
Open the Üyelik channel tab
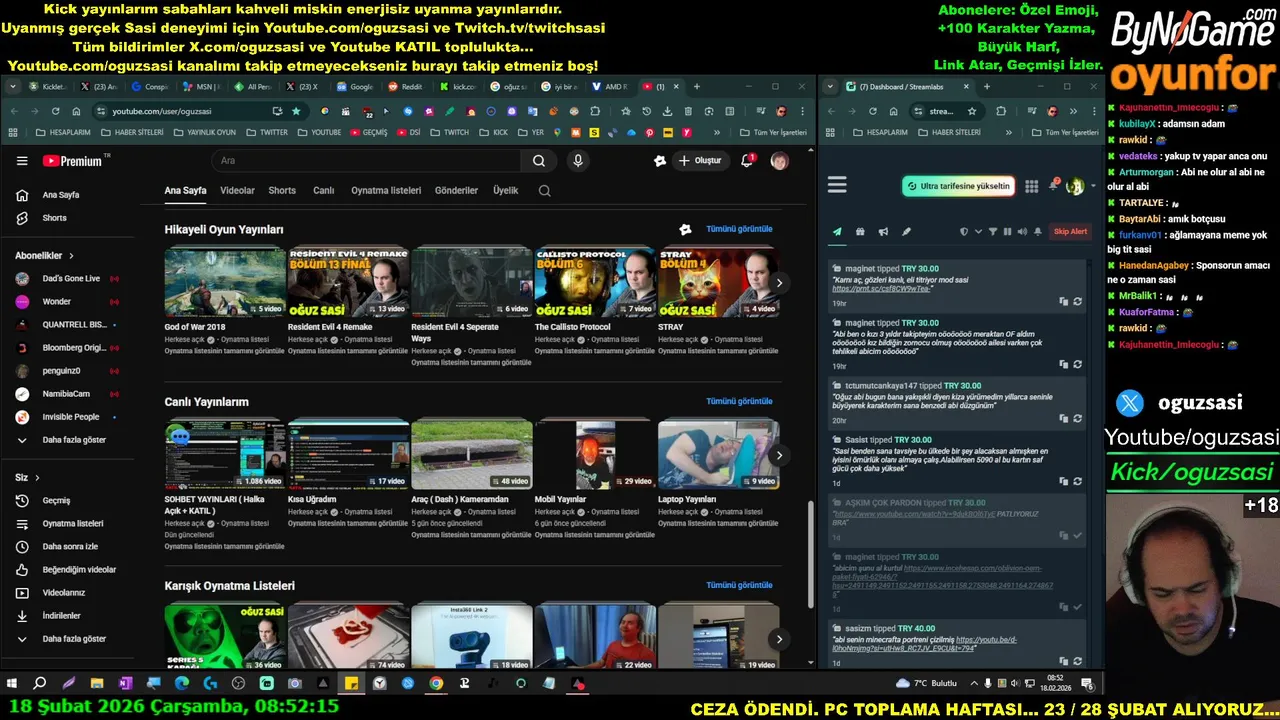coord(505,190)
